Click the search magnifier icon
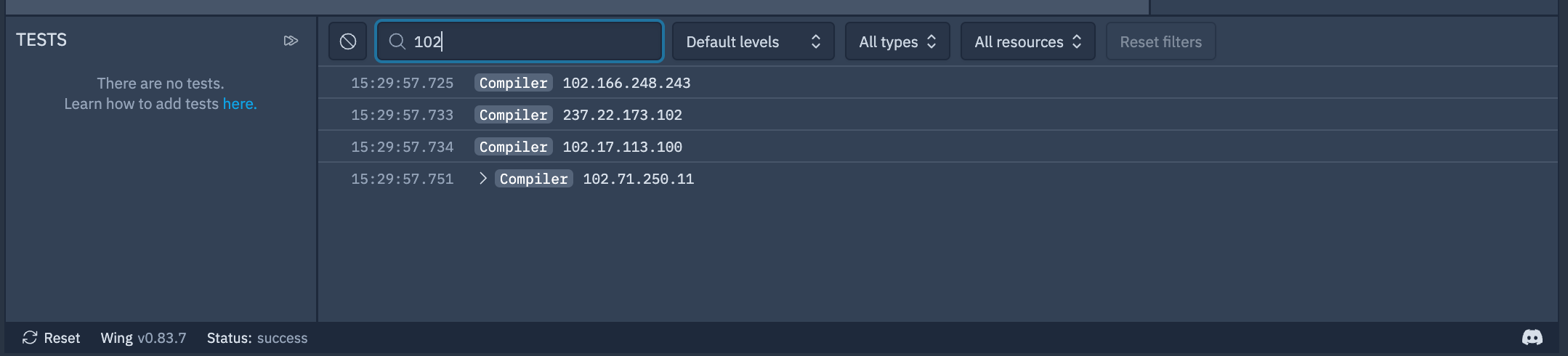This screenshot has width=1568, height=356. click(397, 41)
